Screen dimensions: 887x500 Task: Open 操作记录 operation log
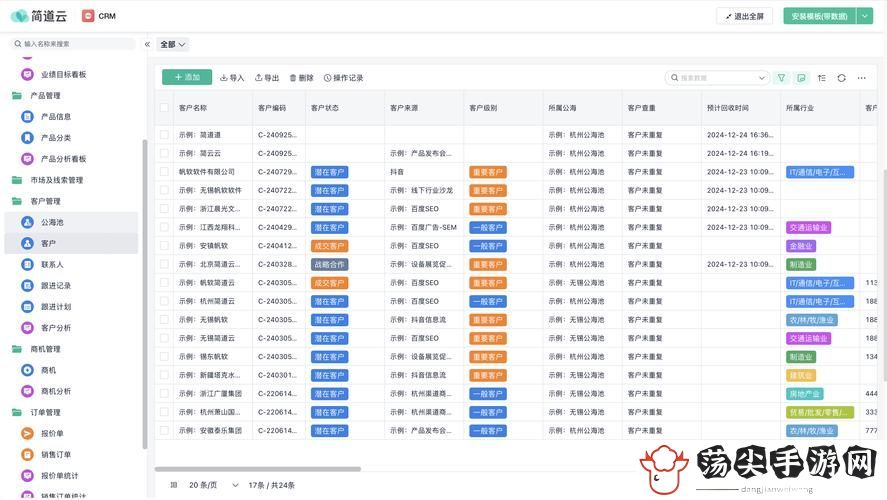[343, 78]
